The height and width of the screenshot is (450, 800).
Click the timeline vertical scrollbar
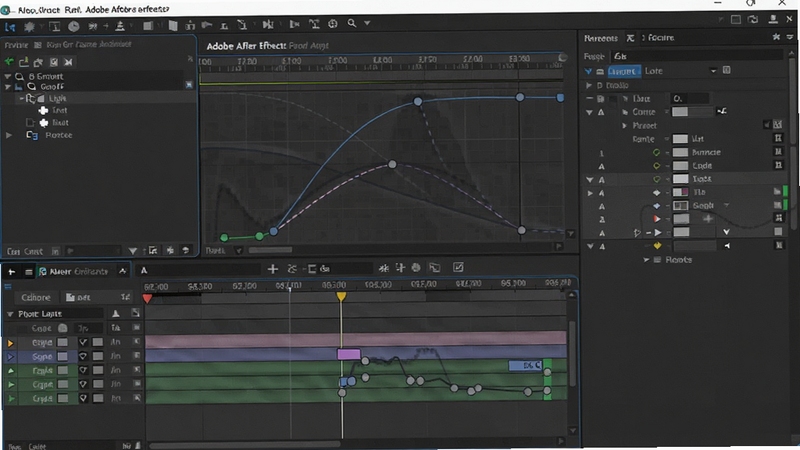pos(572,352)
